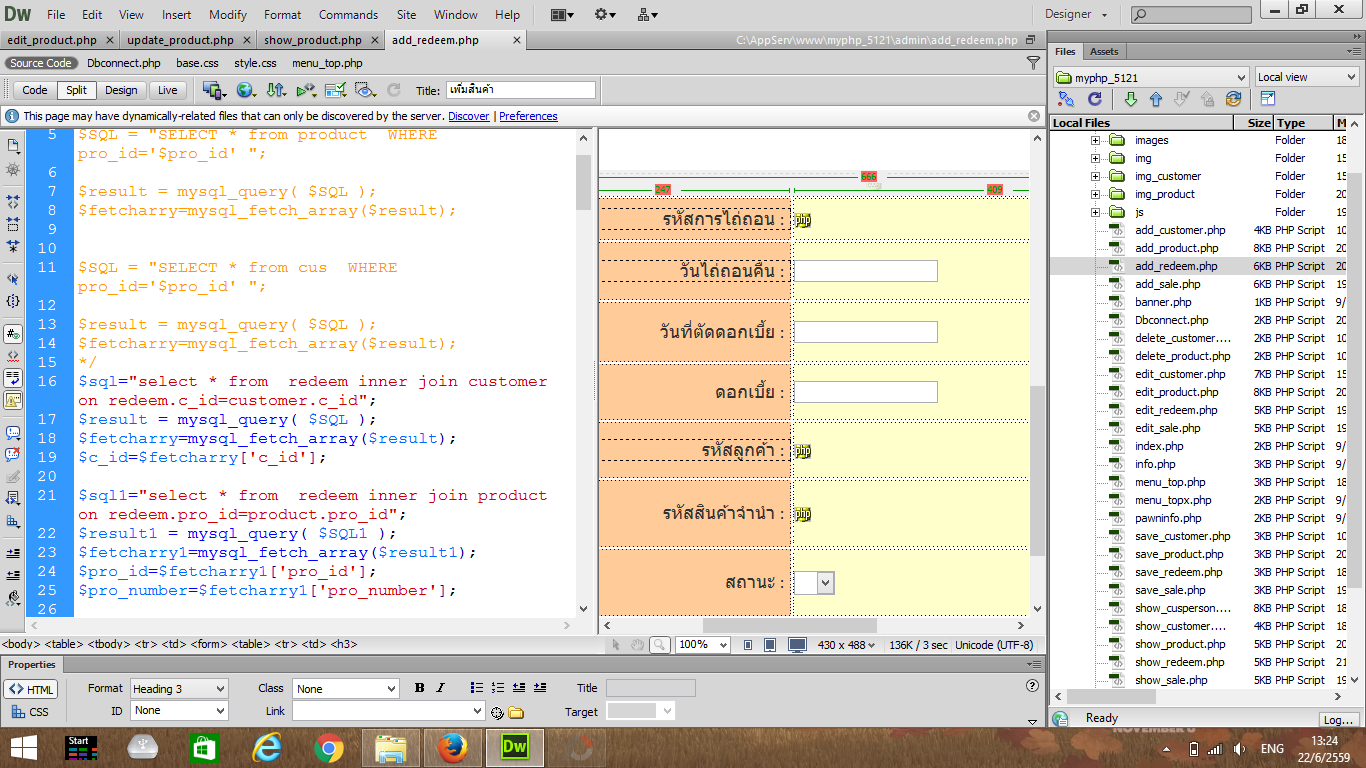Click the Synchronize files icon
This screenshot has height=768, width=1366.
[1233, 99]
